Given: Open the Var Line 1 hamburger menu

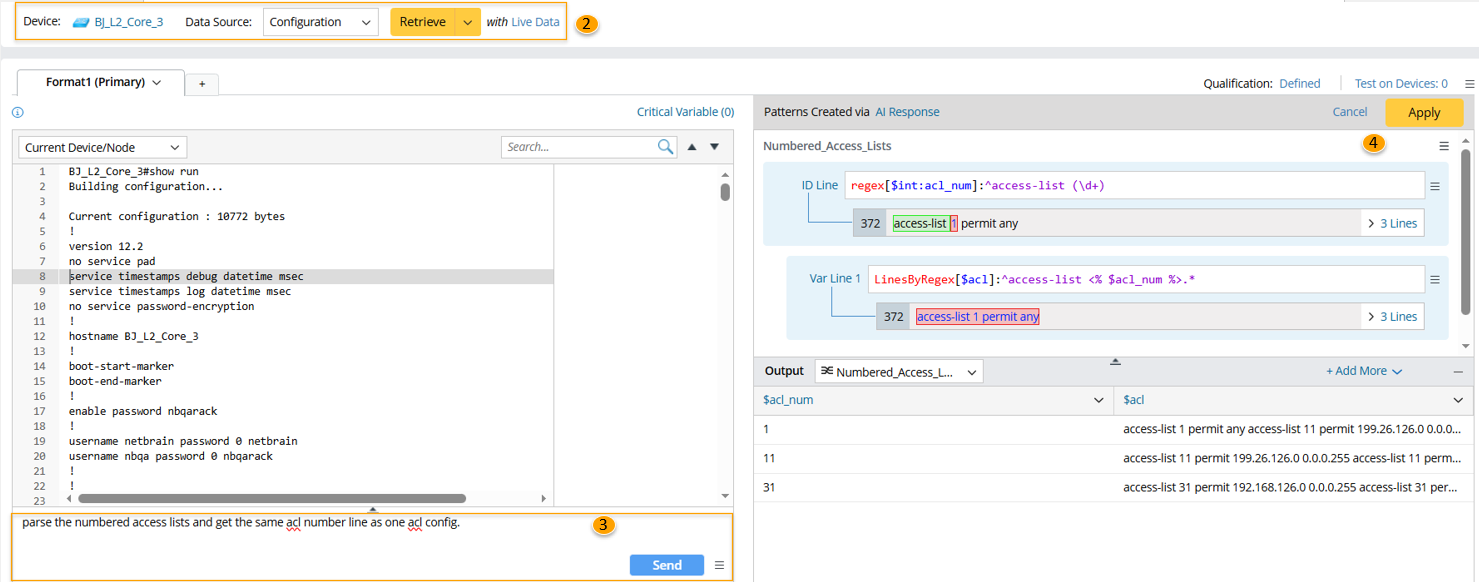Looking at the screenshot, I should tap(1435, 280).
